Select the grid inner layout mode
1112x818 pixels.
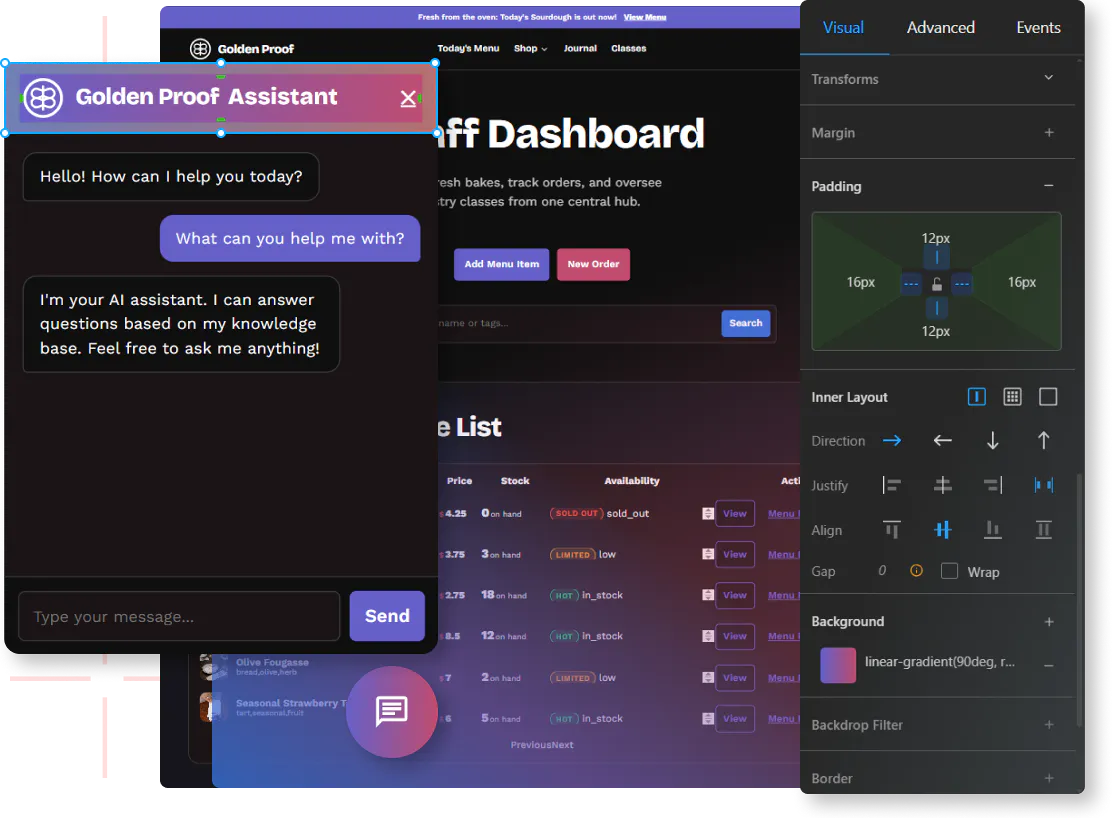click(1013, 397)
